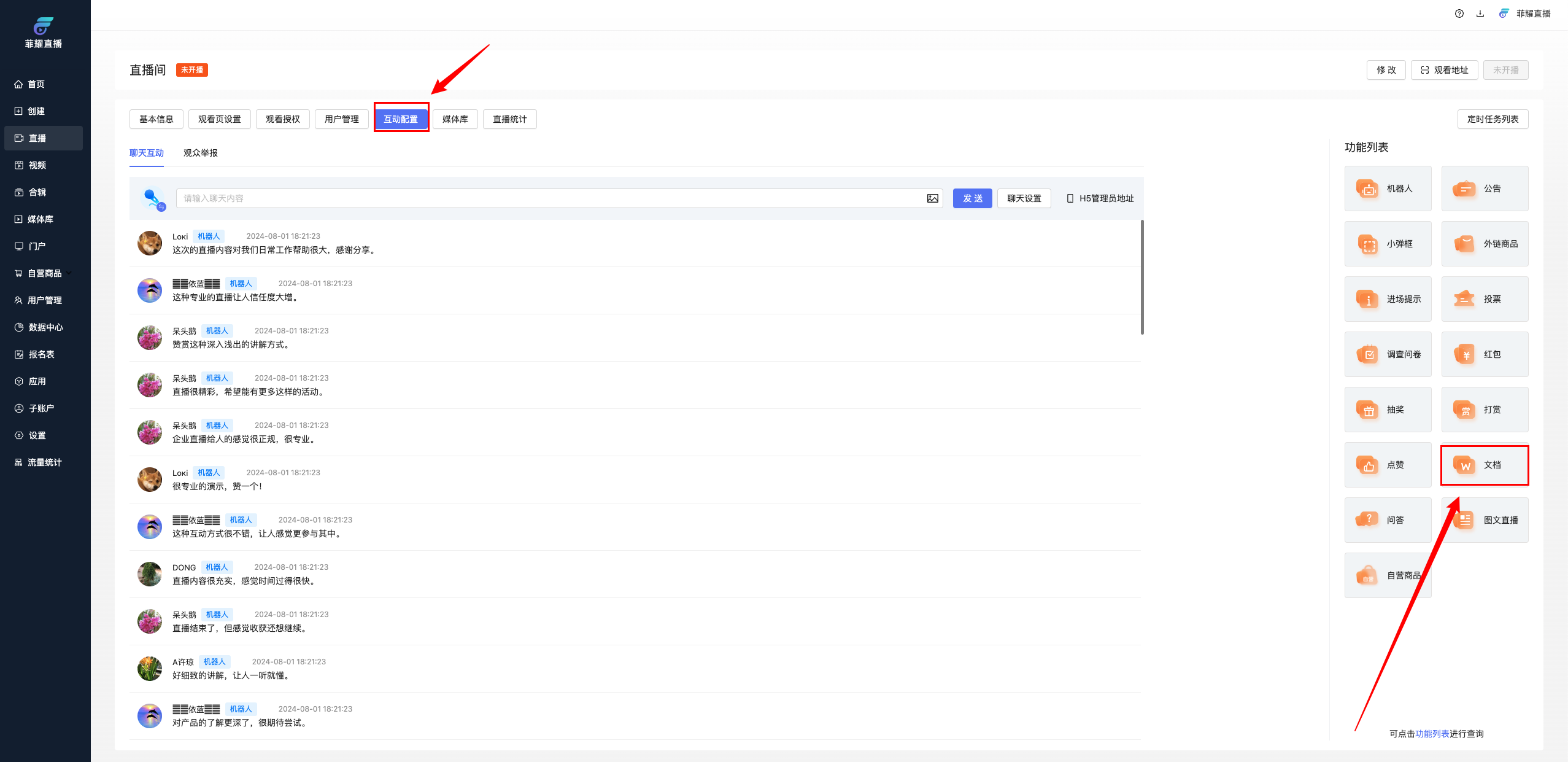Click the 功能列表 link at bottom
1568x762 pixels.
point(1432,734)
